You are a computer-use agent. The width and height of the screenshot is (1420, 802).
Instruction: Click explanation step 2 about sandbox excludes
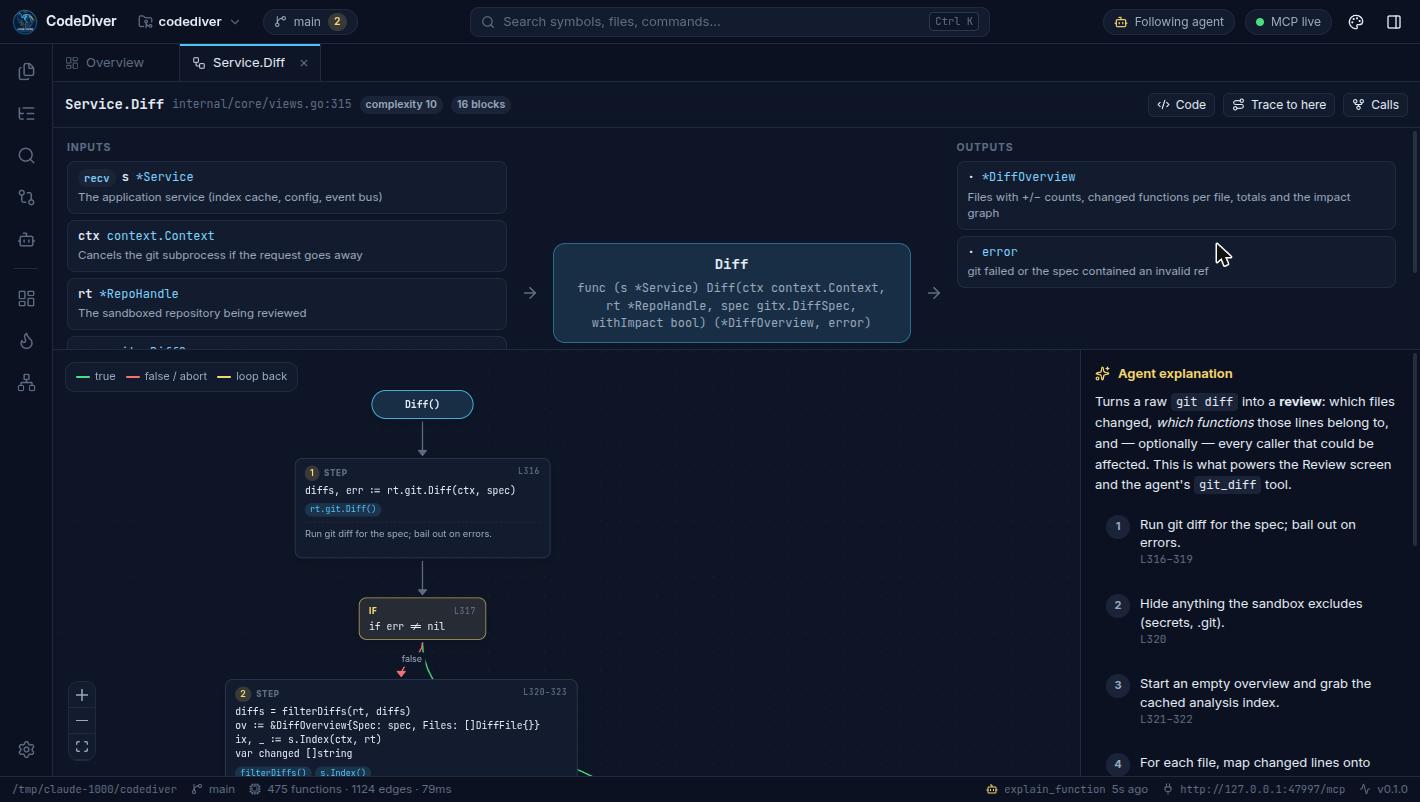[x=1250, y=621]
